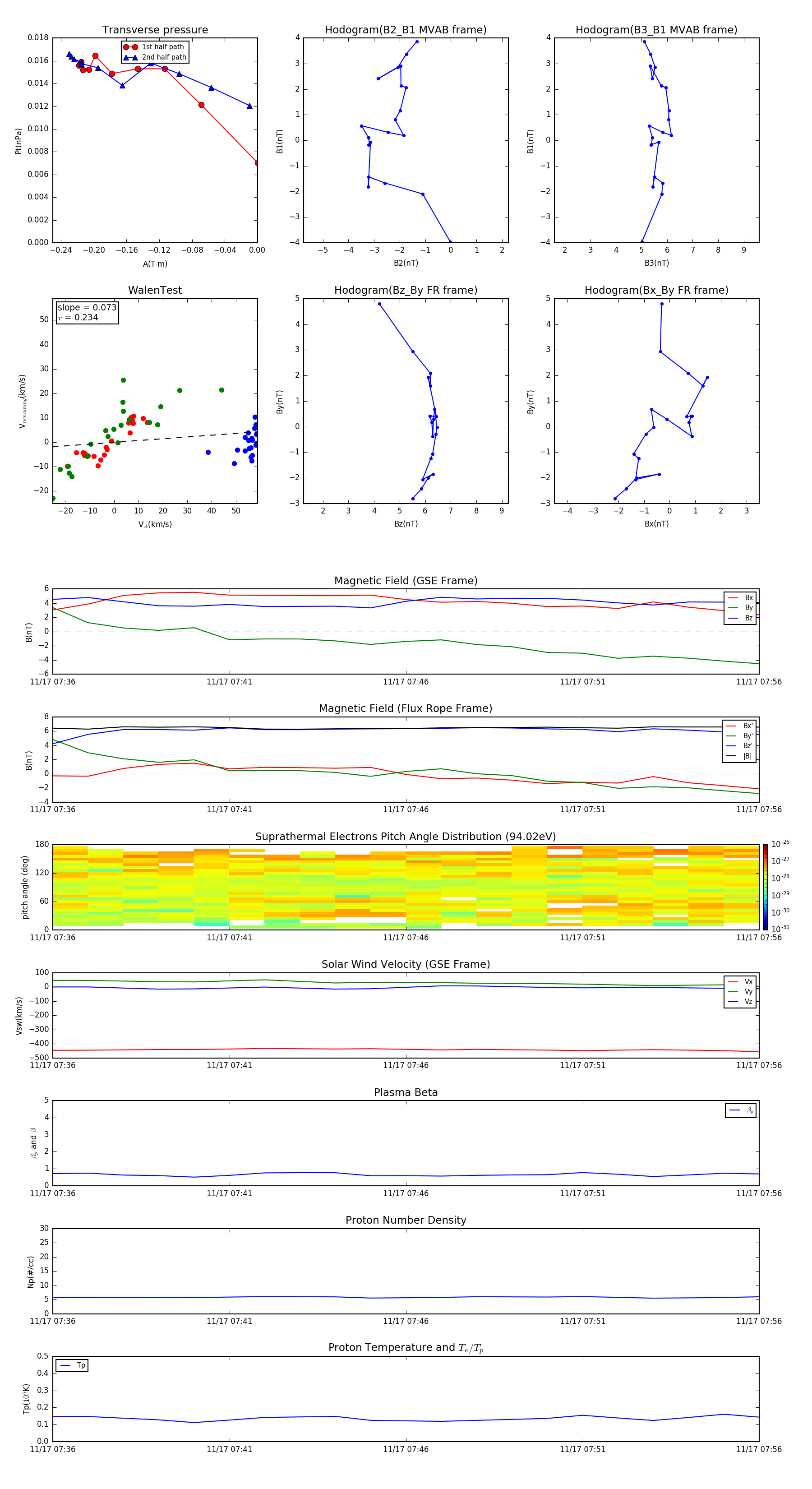Click the 'Np(#/cc)' axis label
The height and width of the screenshot is (1489, 812).
(x=31, y=1272)
